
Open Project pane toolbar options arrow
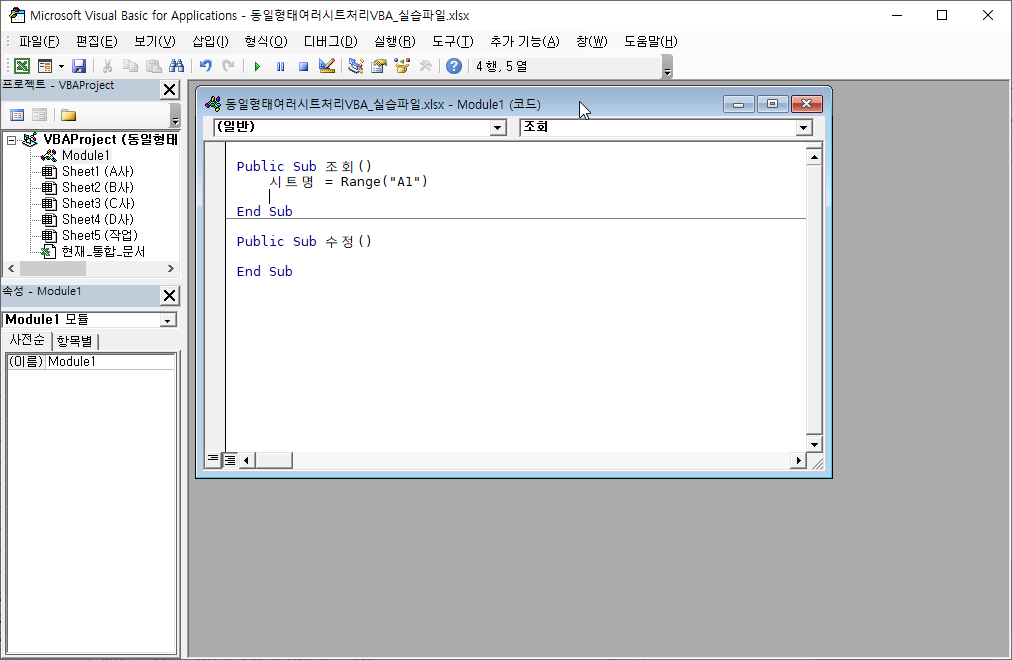click(175, 115)
